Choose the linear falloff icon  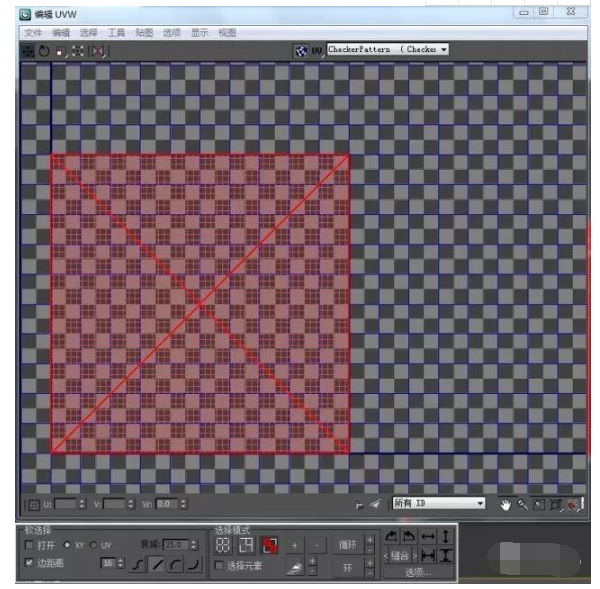[x=157, y=564]
